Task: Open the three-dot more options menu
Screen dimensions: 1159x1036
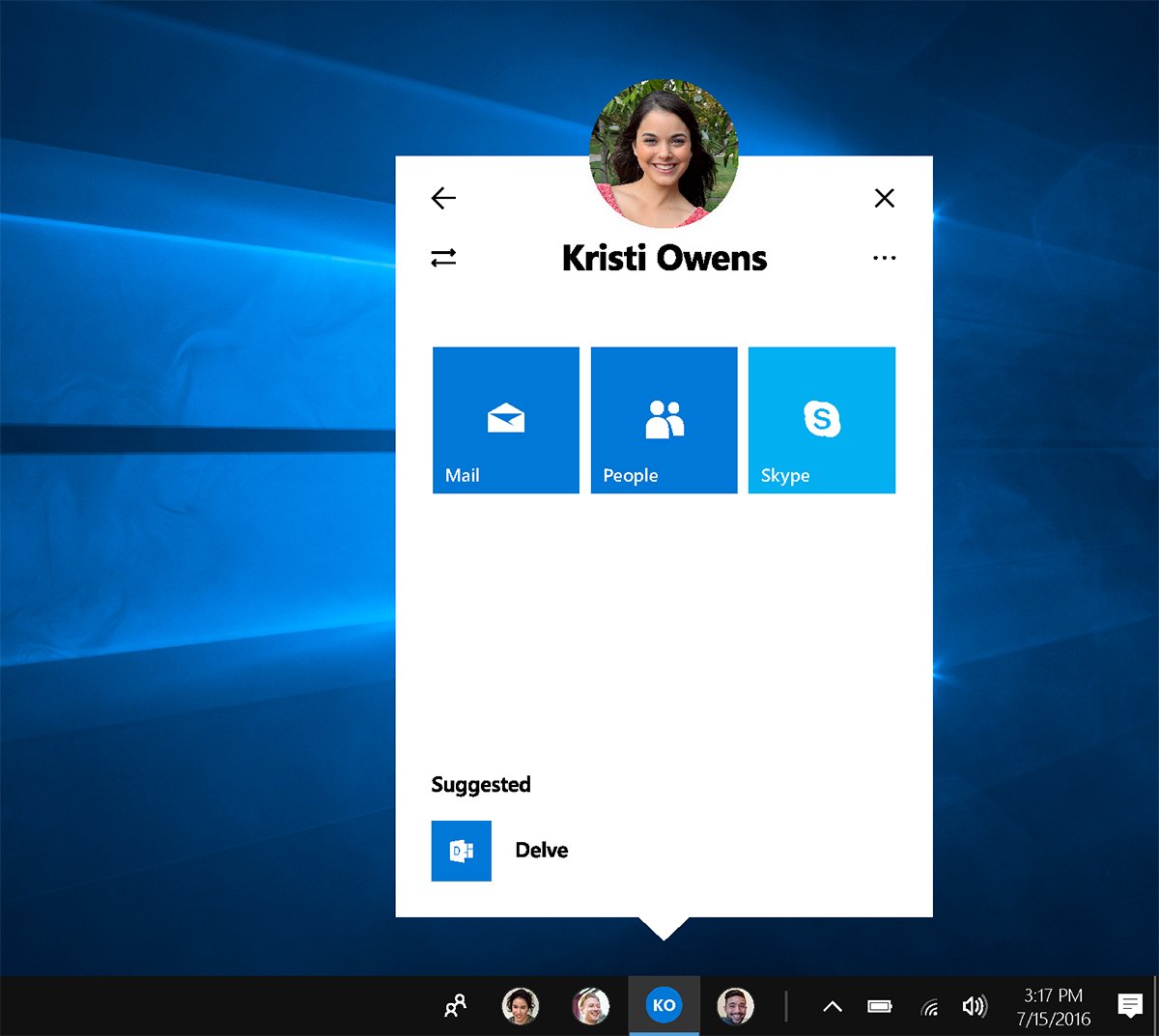Action: 884,258
